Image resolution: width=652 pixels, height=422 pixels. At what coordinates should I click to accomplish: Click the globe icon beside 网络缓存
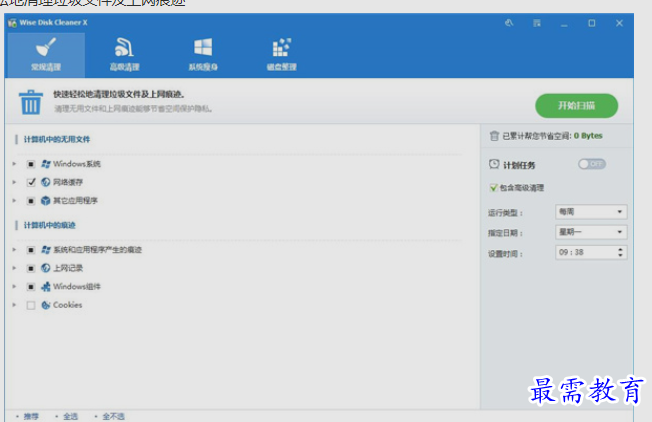coord(46,182)
